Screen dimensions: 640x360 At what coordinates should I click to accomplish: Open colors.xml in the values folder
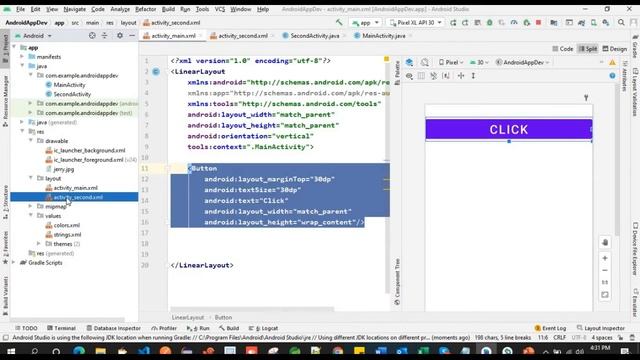[x=63, y=225]
